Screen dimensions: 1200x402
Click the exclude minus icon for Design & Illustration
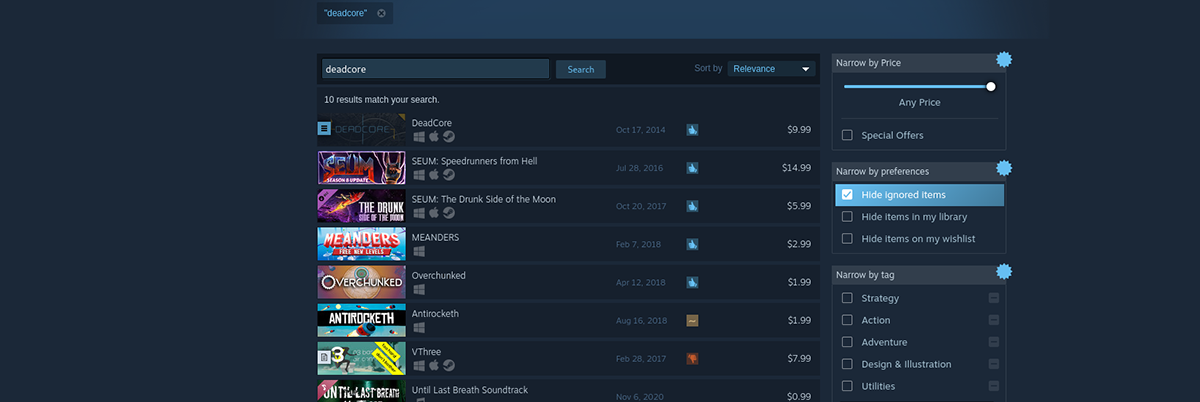pyautogui.click(x=994, y=364)
